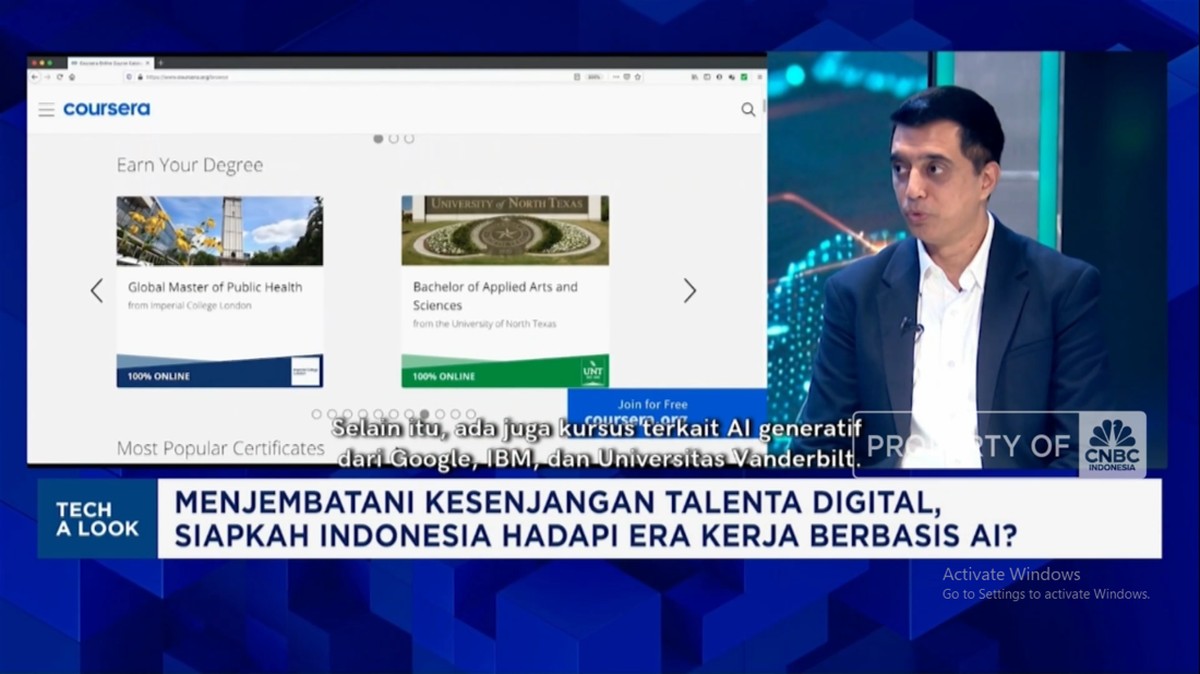Click the padlock site security icon

pyautogui.click(x=140, y=77)
